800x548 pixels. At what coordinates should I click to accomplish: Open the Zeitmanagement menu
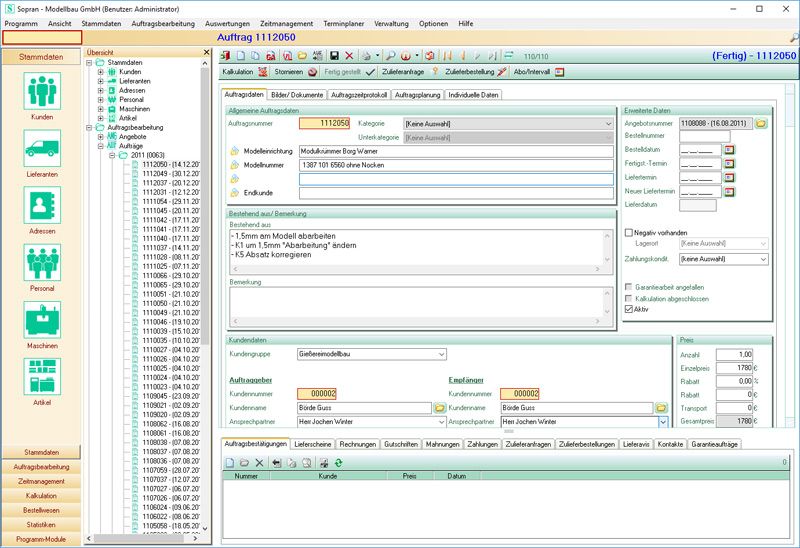pos(286,23)
